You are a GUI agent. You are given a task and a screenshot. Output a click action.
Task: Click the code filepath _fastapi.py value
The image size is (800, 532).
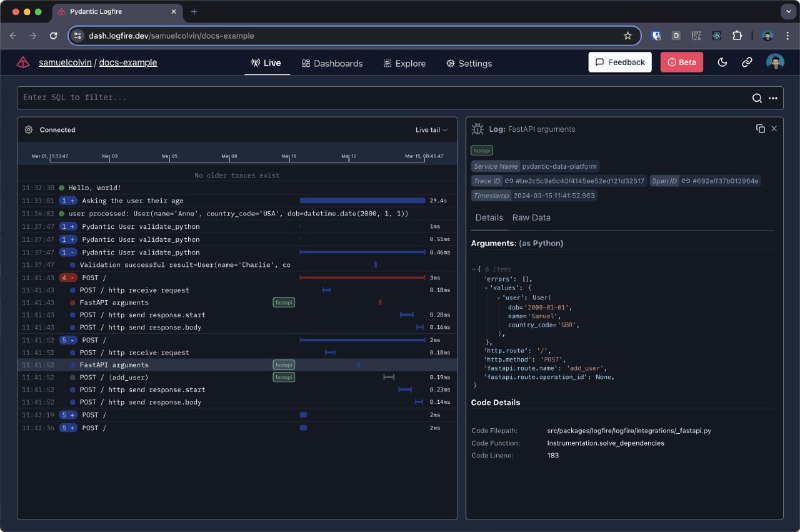point(629,431)
